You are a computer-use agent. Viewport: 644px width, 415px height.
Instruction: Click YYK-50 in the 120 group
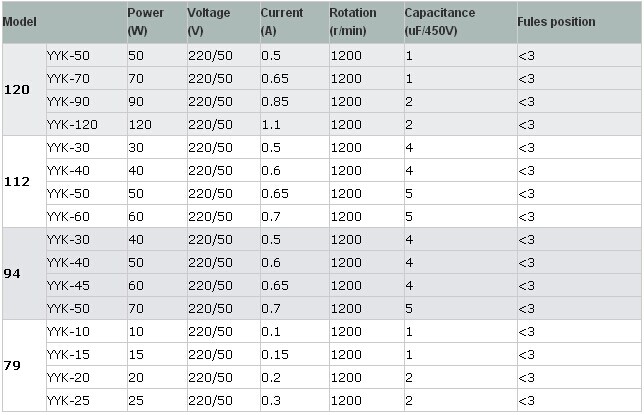[68, 55]
